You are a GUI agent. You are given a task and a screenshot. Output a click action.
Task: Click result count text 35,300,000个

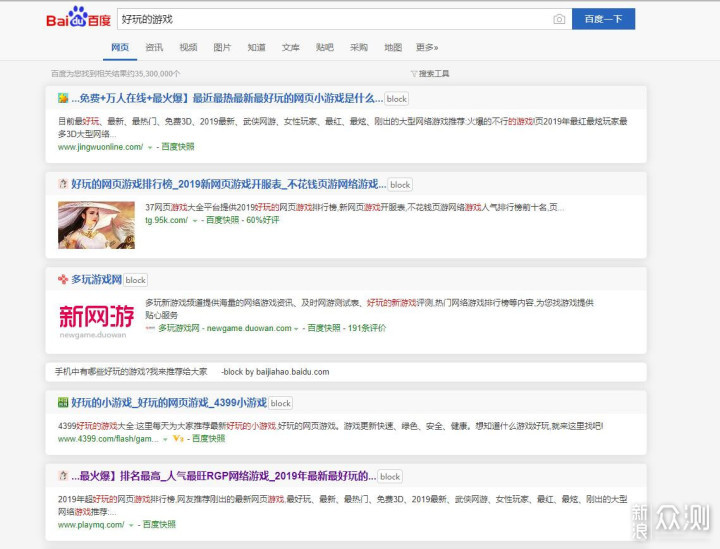(157, 73)
